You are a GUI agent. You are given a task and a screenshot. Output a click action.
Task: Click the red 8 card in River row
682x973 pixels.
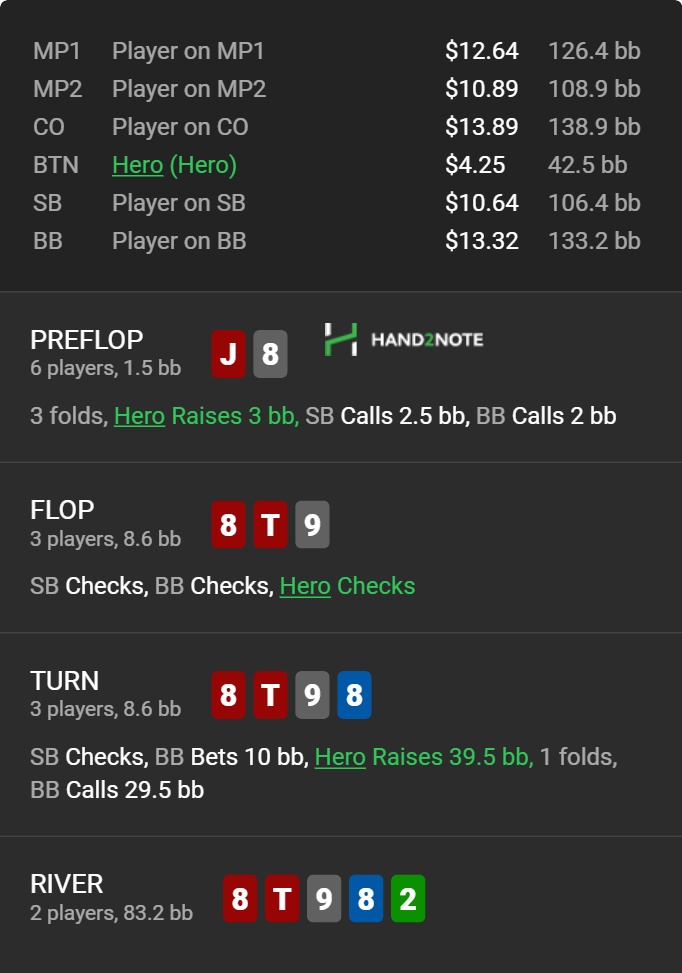240,899
